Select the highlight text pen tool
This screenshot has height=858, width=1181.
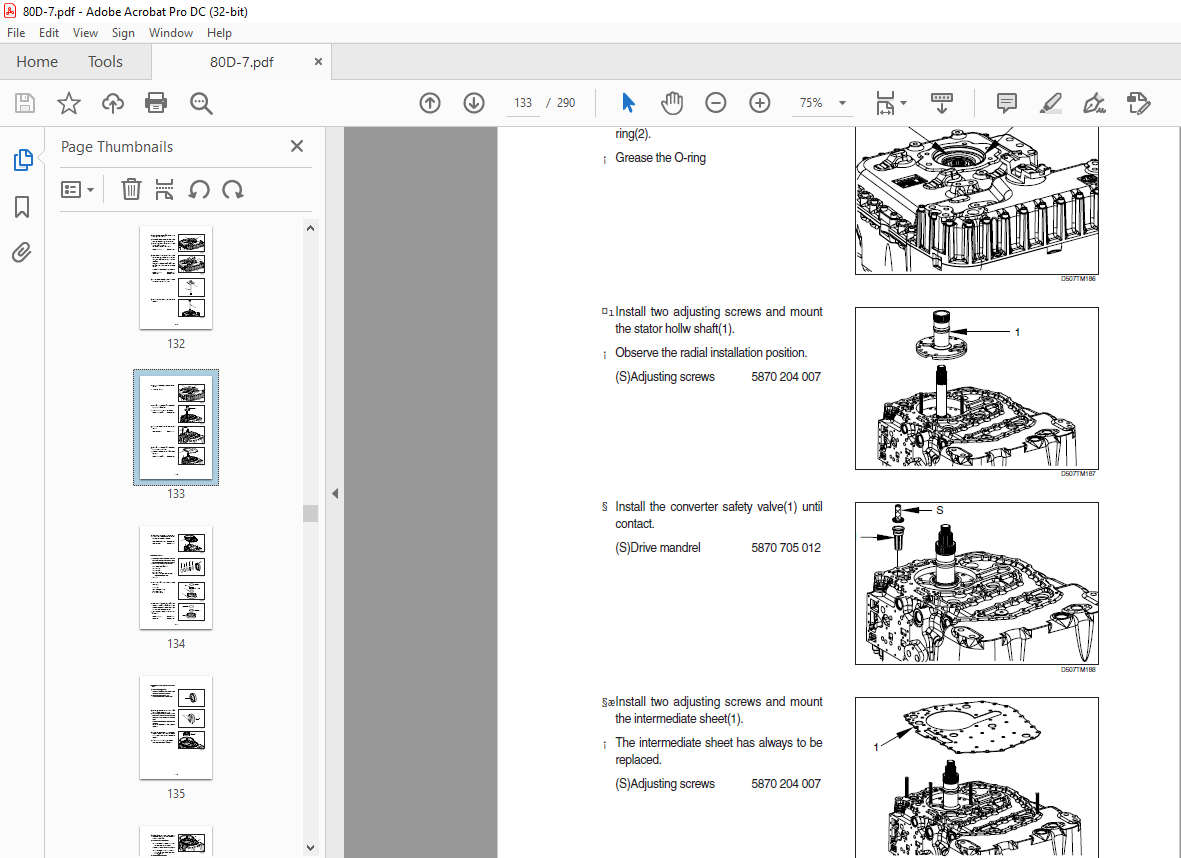coord(1051,103)
